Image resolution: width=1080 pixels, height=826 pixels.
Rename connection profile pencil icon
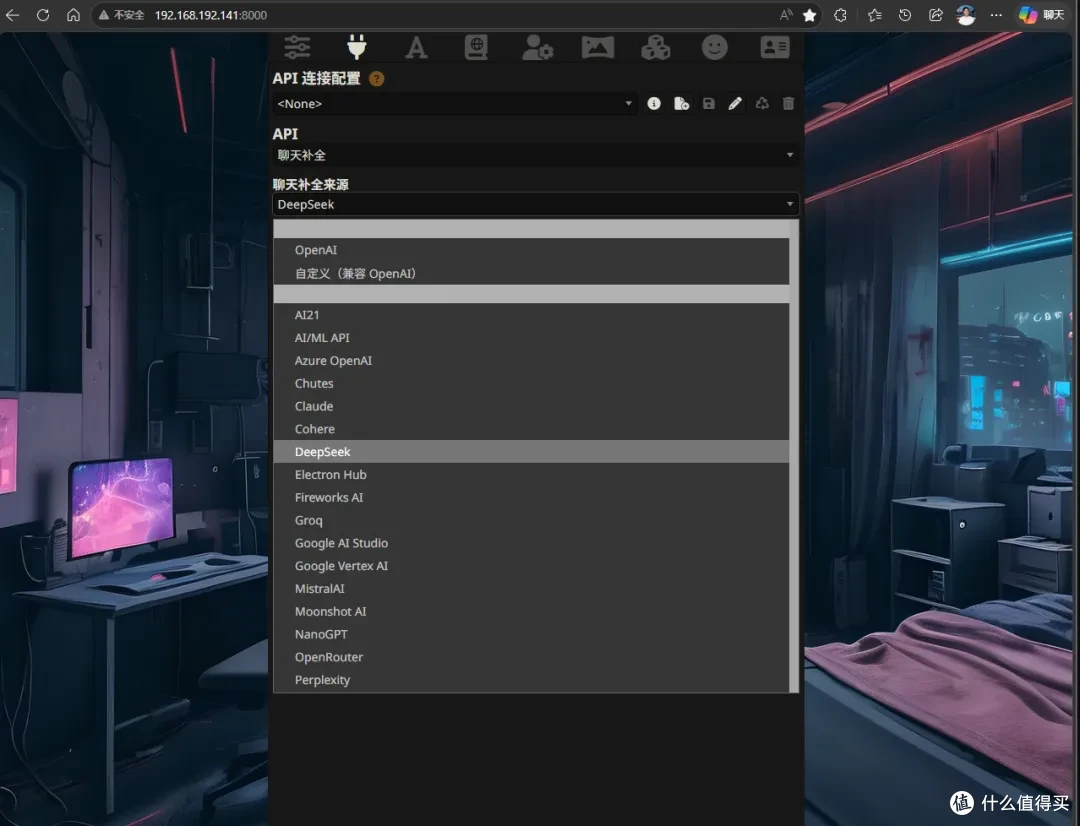pyautogui.click(x=735, y=103)
